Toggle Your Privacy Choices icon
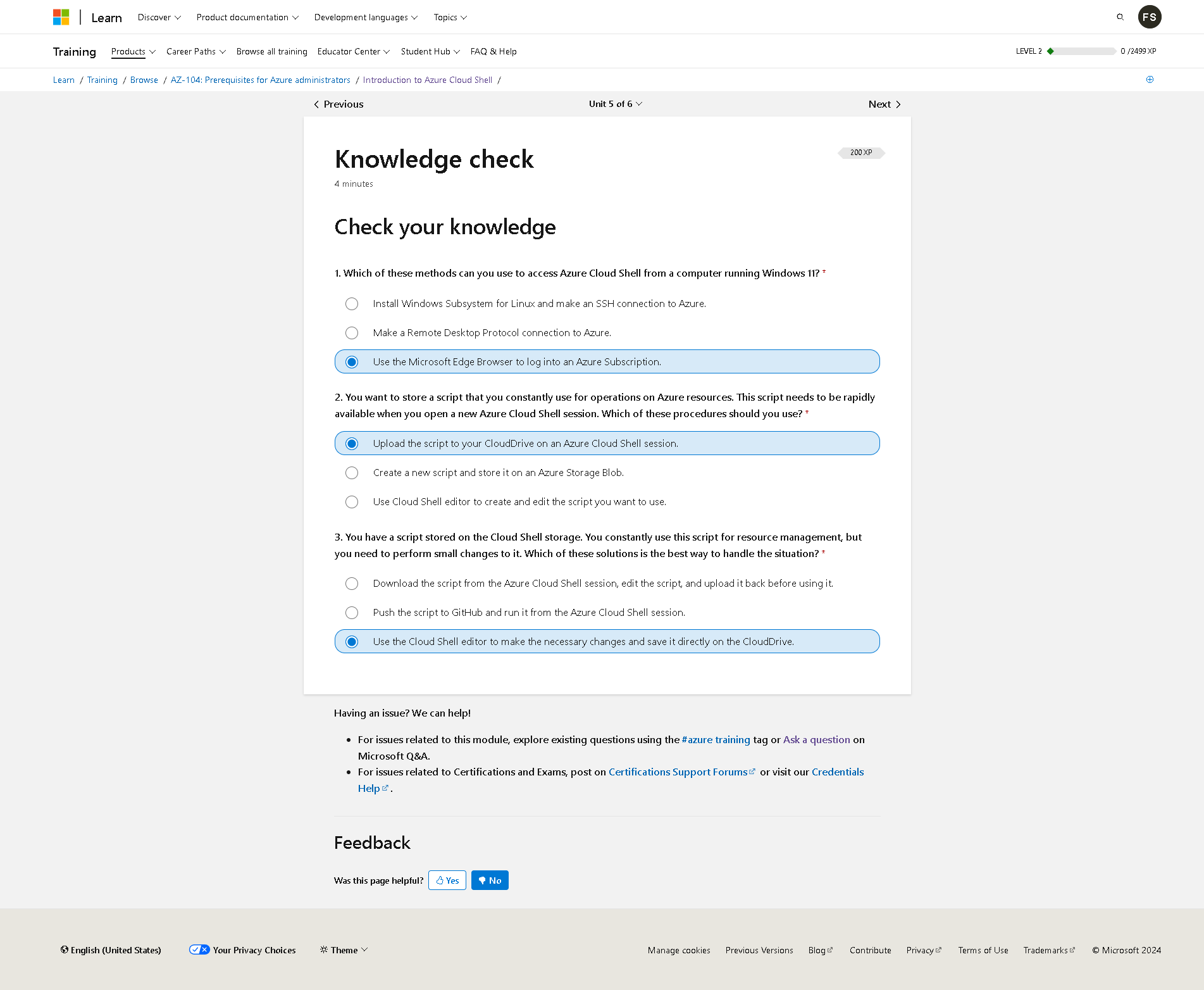Image resolution: width=1204 pixels, height=990 pixels. click(199, 949)
